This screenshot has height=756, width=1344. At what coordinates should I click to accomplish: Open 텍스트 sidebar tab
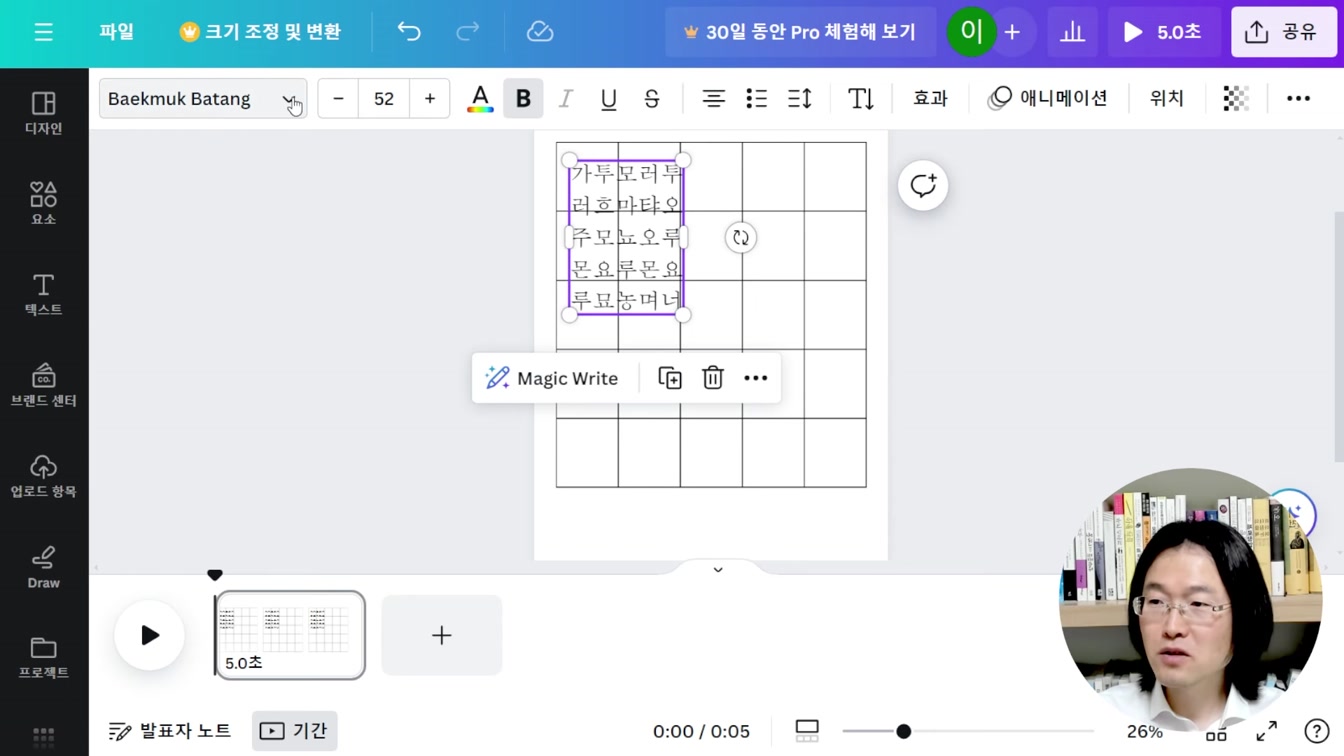click(x=44, y=294)
